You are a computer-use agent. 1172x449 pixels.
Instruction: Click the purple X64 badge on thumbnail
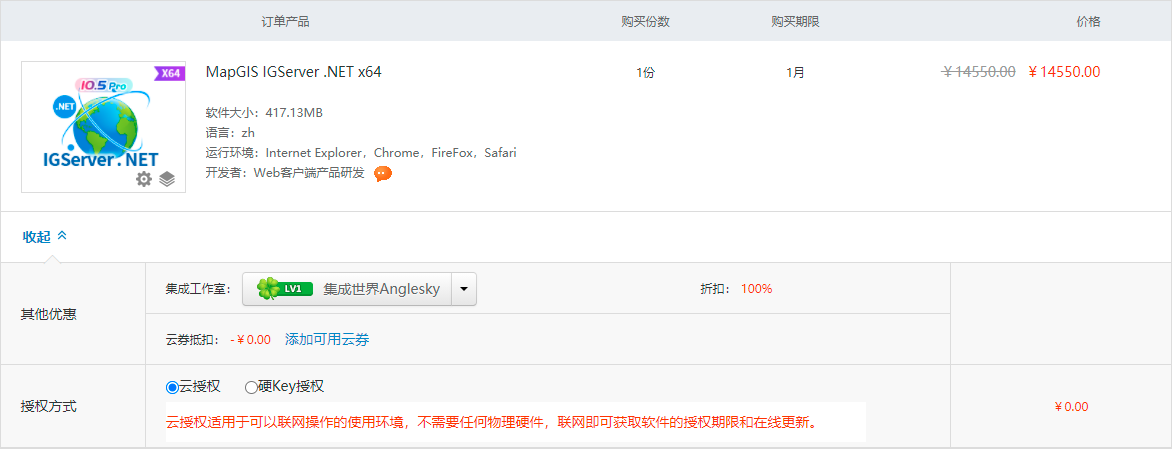169,73
